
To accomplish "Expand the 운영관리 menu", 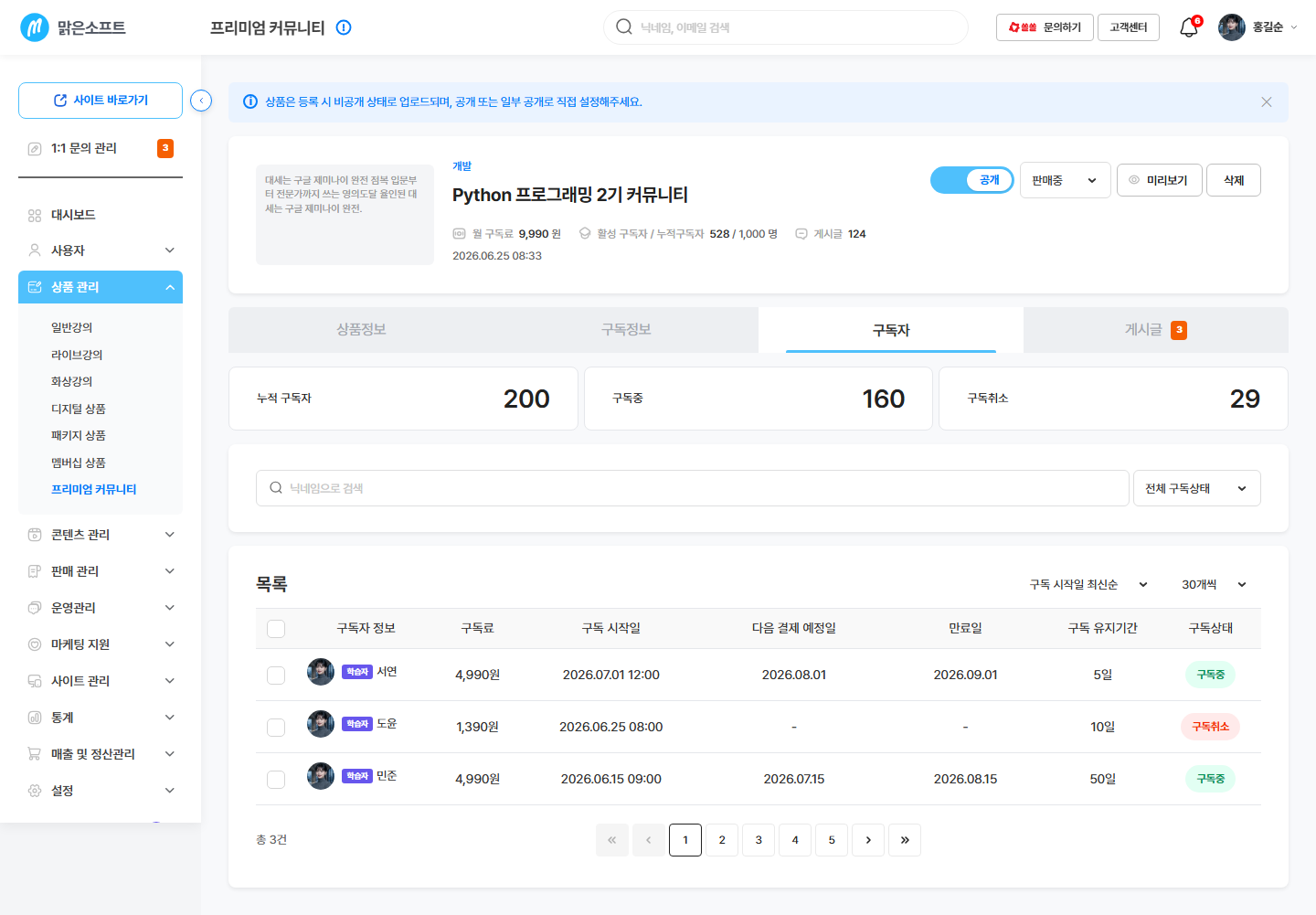I will (x=170, y=608).
